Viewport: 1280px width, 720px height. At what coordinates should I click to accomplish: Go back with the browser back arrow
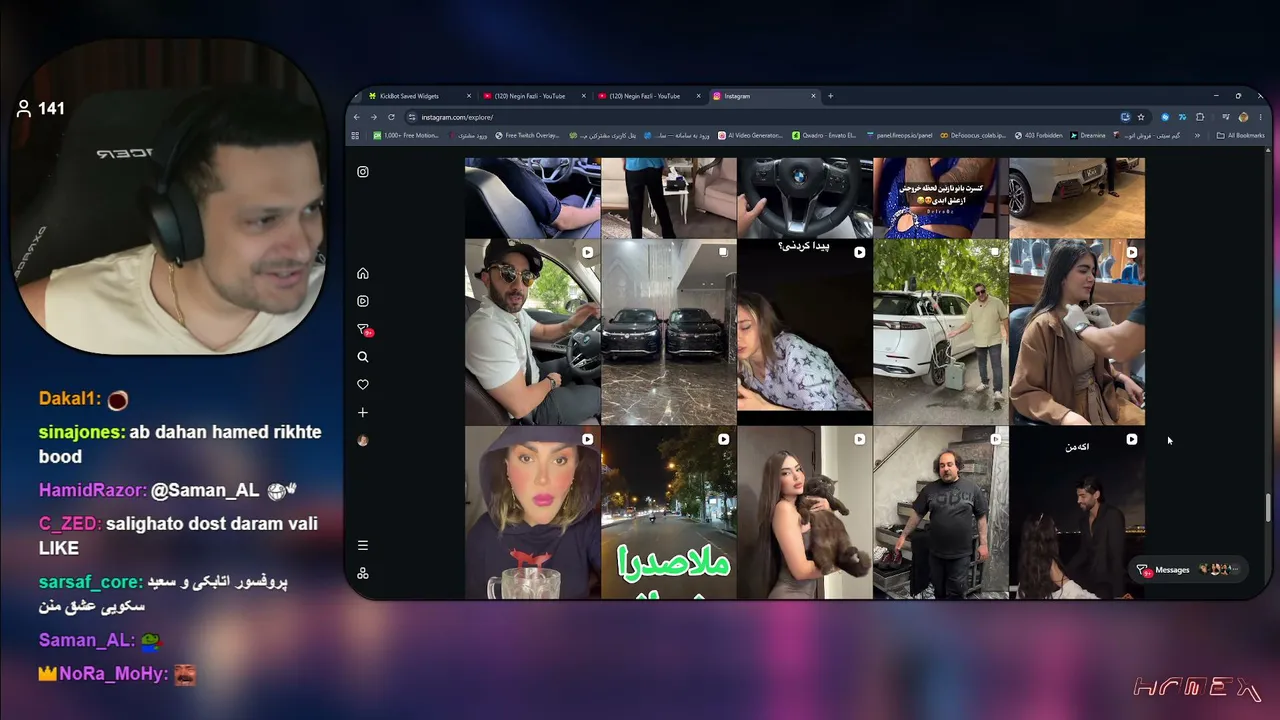[x=357, y=117]
